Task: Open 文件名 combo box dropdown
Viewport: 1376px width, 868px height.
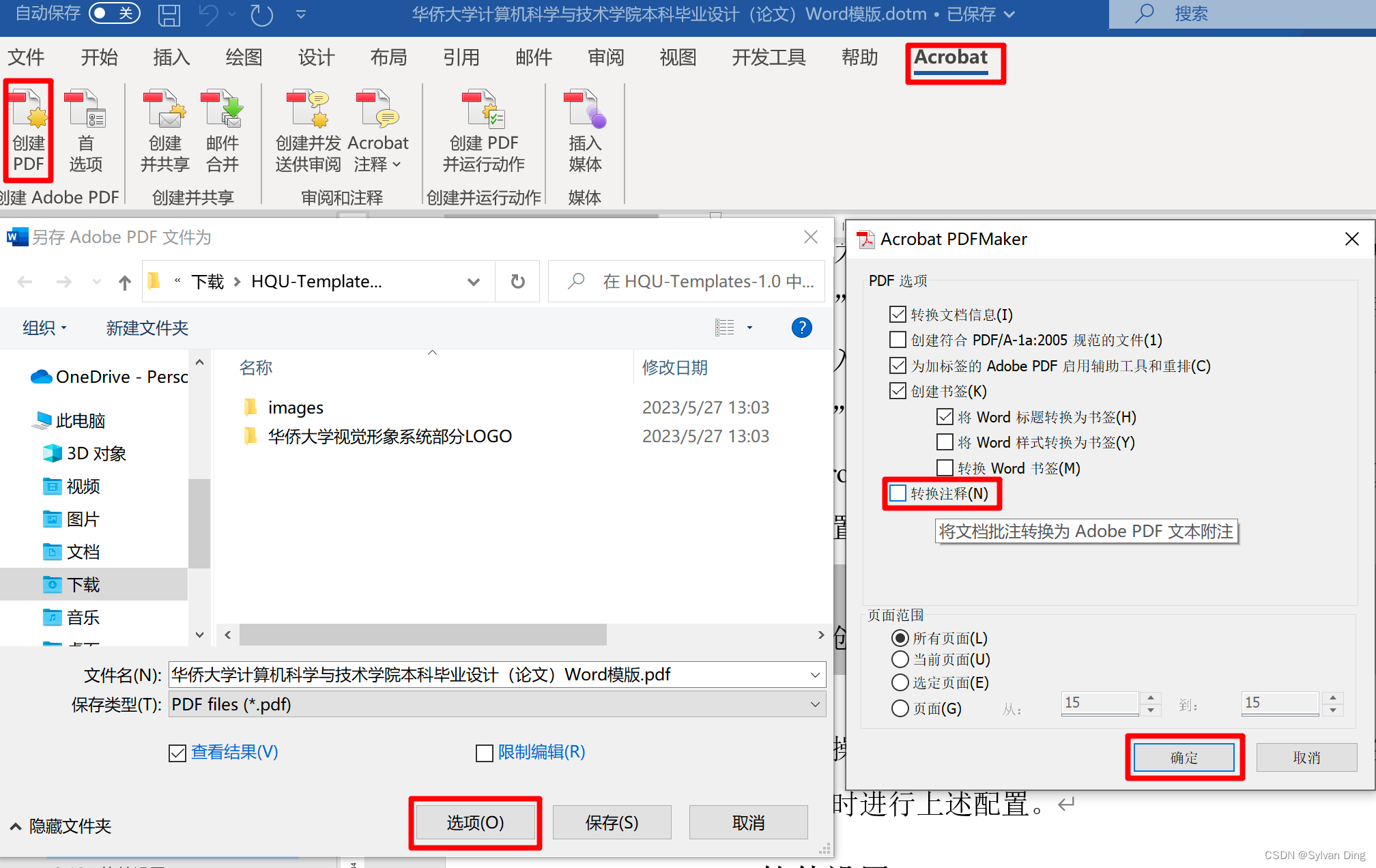Action: [x=815, y=675]
